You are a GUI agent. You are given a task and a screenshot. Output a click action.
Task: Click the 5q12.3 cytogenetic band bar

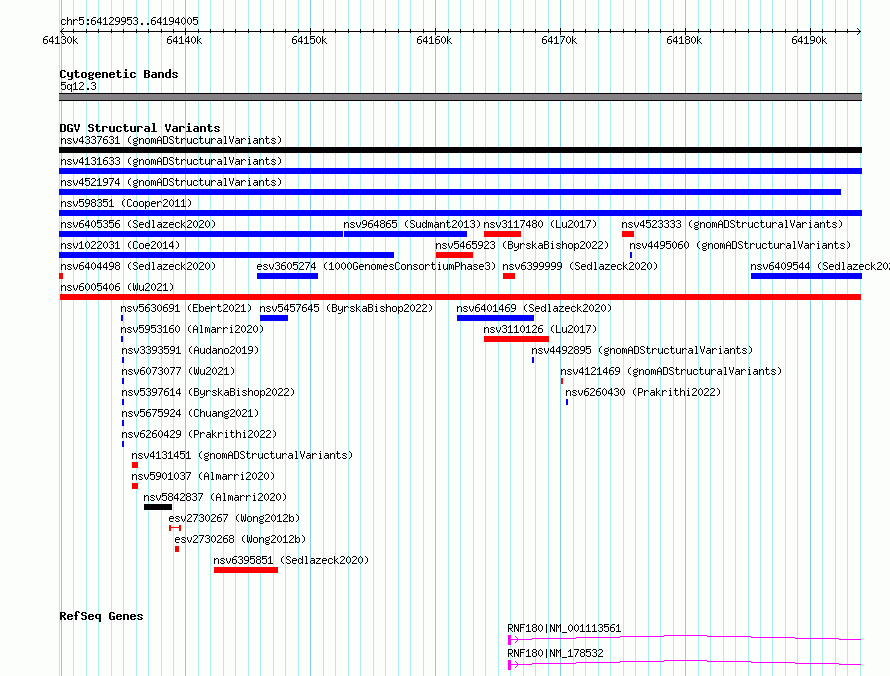pyautogui.click(x=460, y=97)
